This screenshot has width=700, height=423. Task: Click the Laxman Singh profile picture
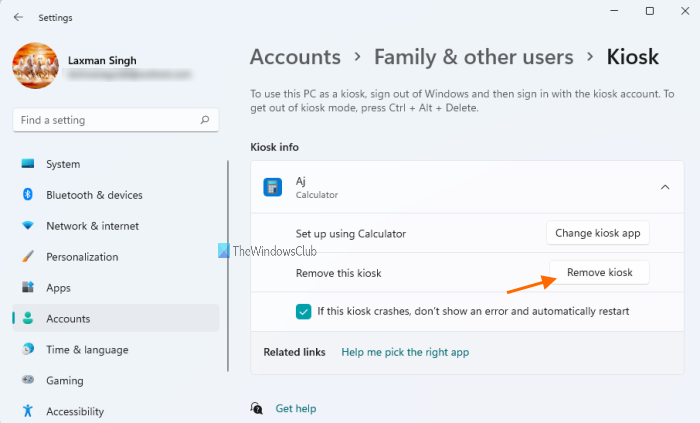pyautogui.click(x=36, y=69)
